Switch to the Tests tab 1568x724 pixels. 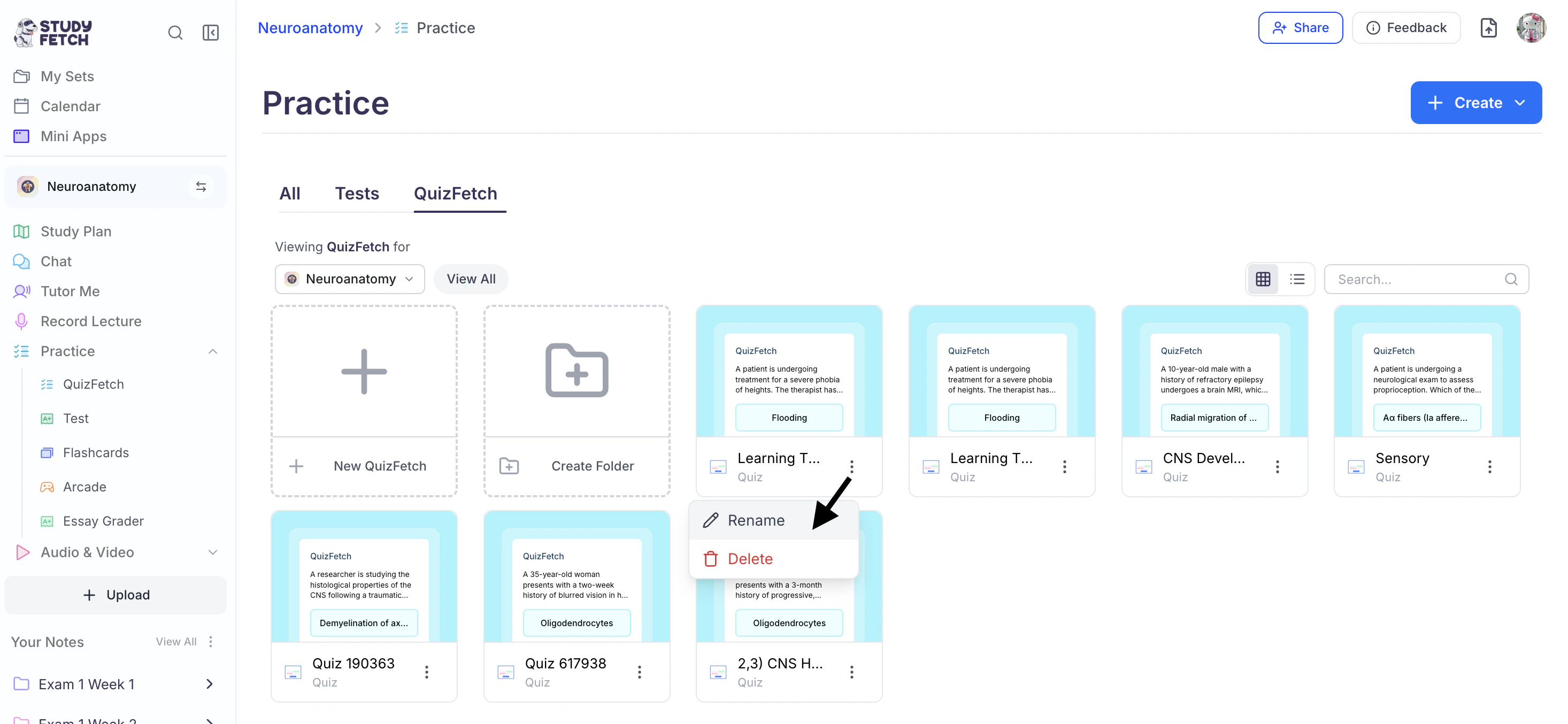pos(357,194)
